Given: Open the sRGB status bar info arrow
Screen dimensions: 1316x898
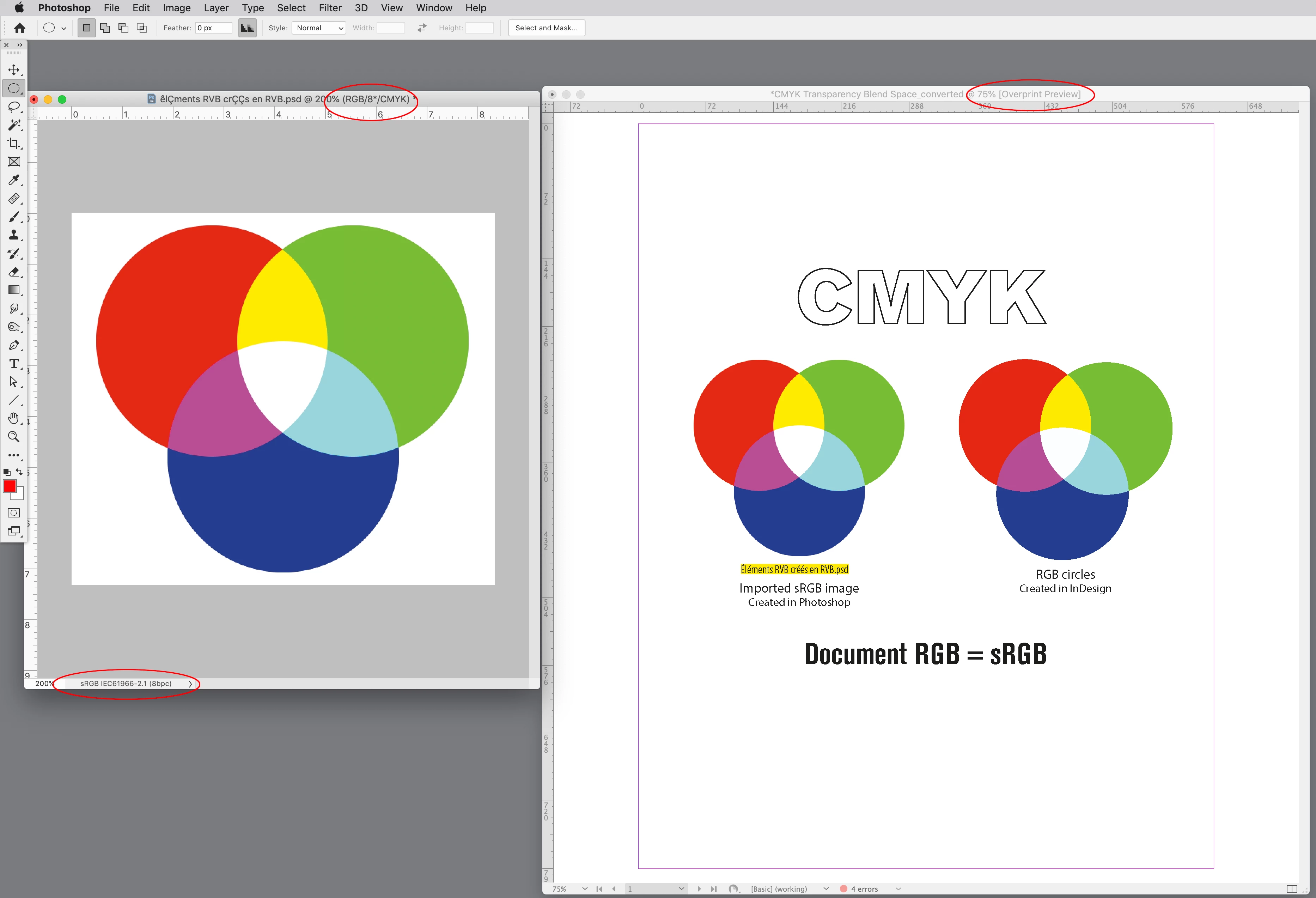Looking at the screenshot, I should tap(190, 684).
